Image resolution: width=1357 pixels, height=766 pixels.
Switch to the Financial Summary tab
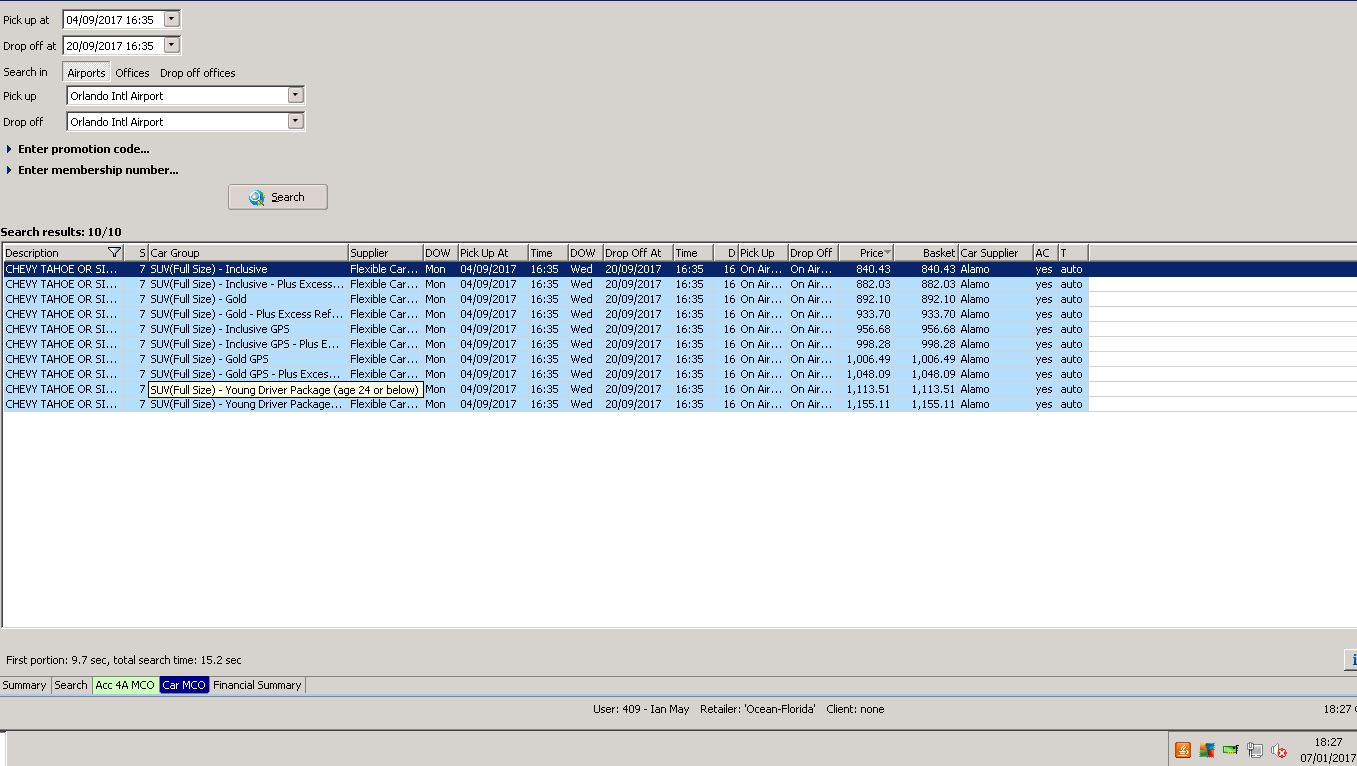tap(256, 685)
